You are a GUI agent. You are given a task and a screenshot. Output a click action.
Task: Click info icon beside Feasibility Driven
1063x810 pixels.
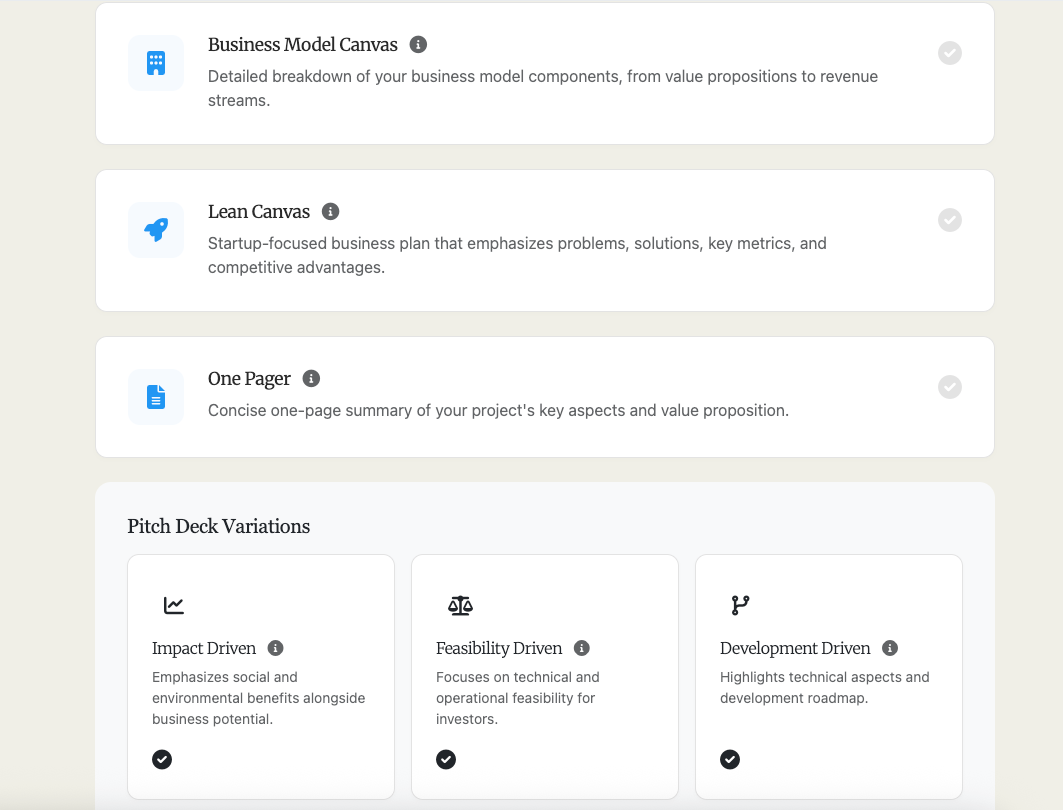[x=582, y=648]
